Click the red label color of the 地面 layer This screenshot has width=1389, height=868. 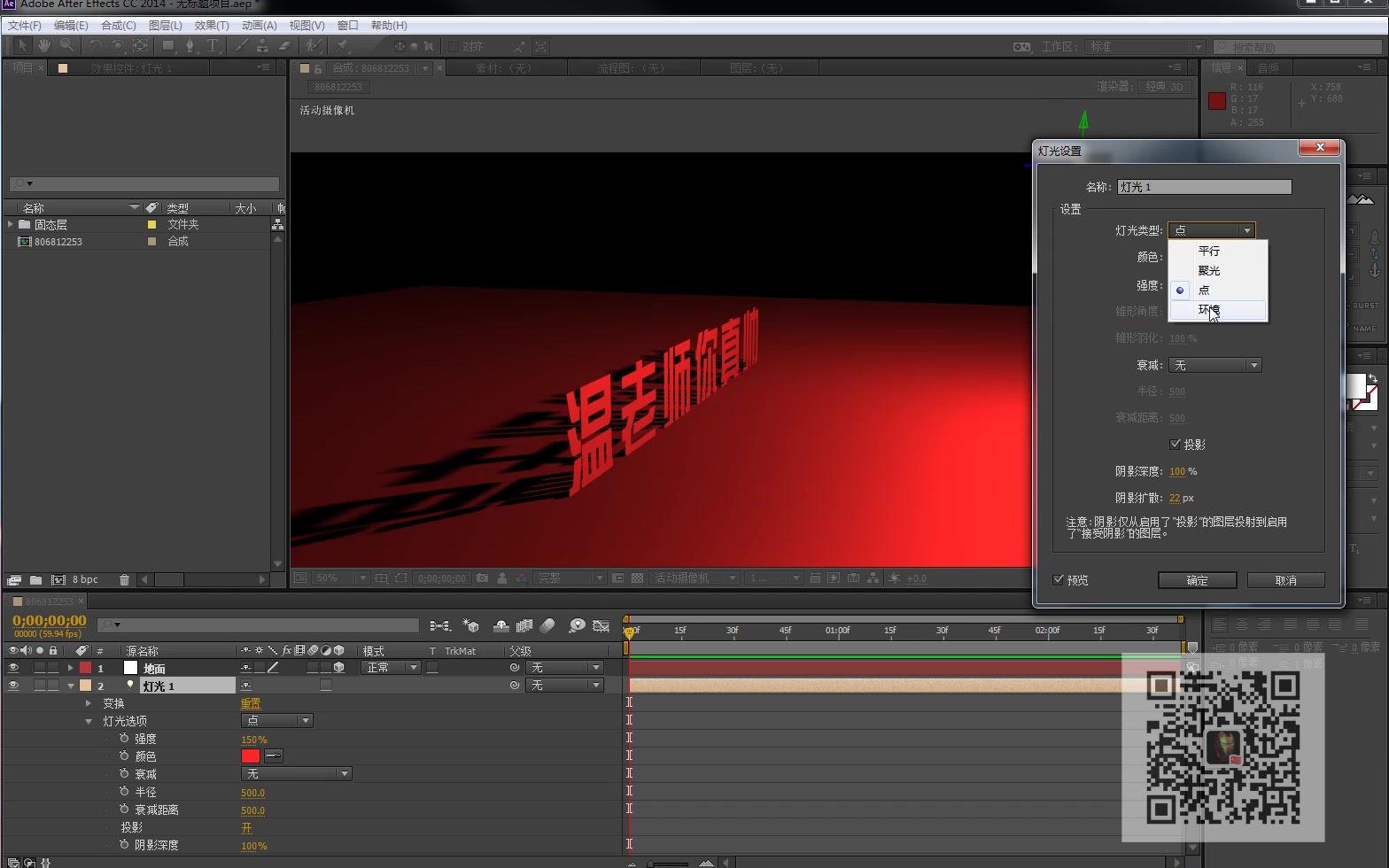85,668
